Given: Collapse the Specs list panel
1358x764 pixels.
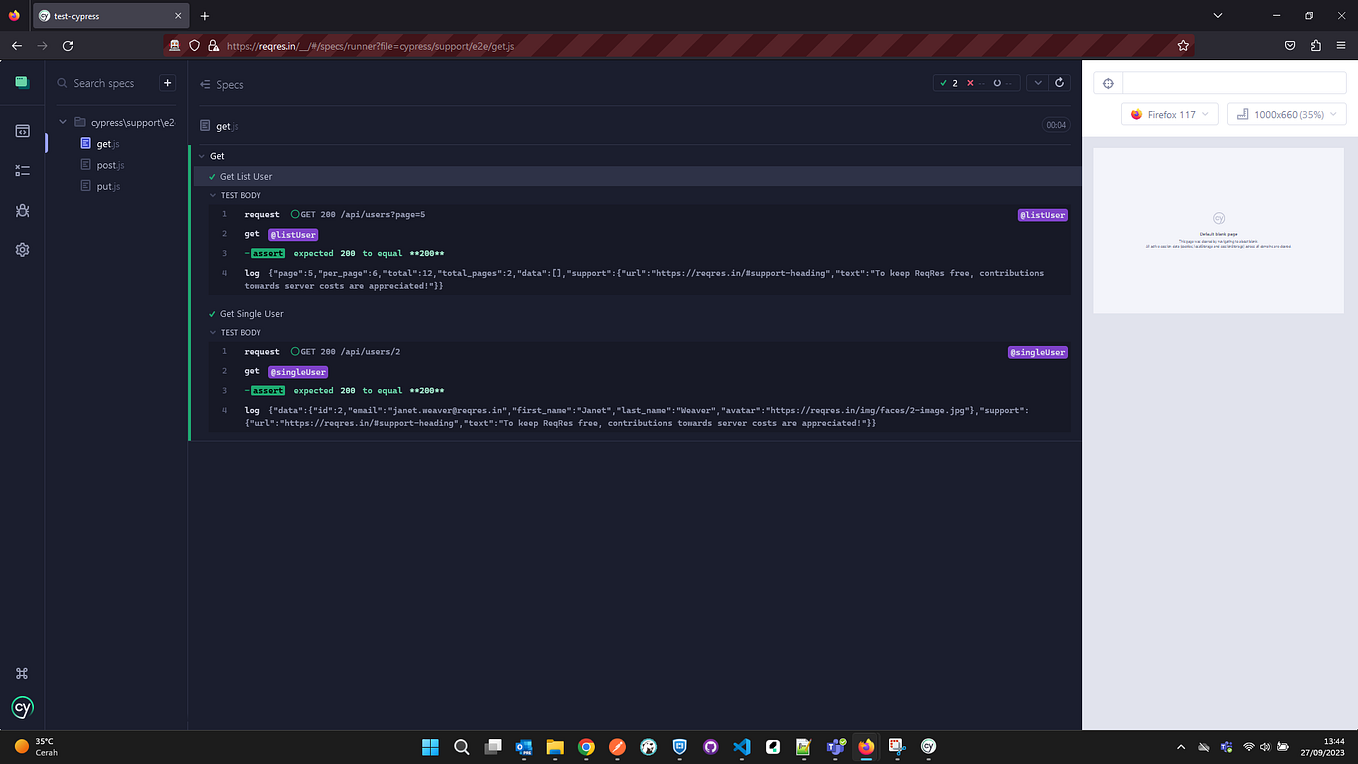Looking at the screenshot, I should click(x=205, y=84).
